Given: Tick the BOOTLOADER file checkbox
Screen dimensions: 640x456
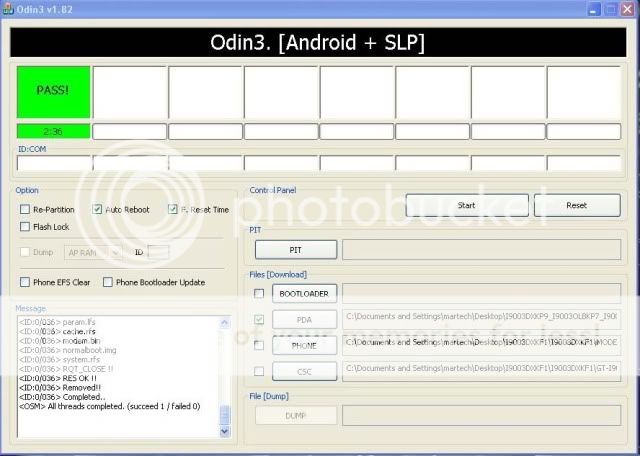Looking at the screenshot, I should pyautogui.click(x=259, y=294).
